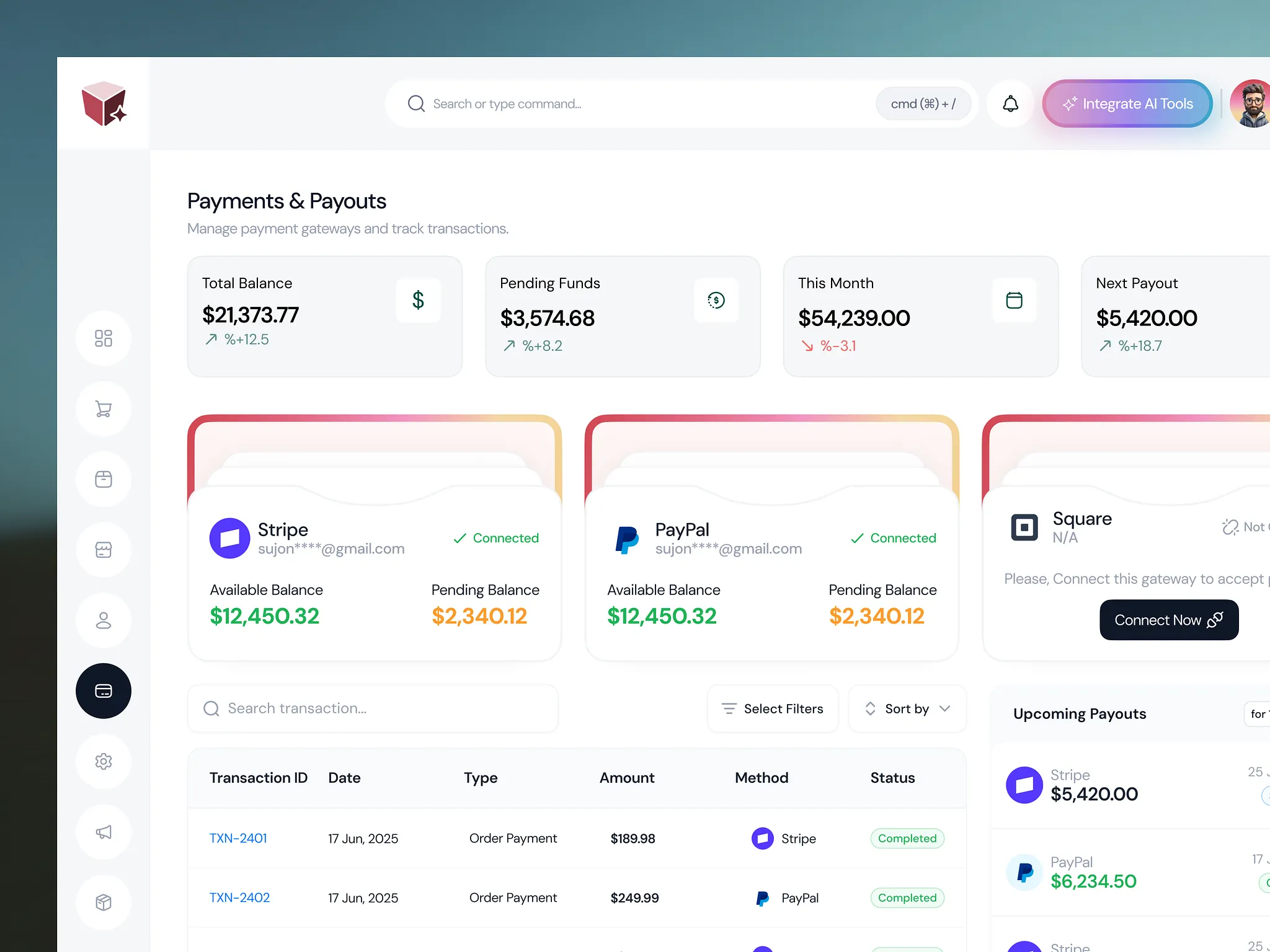Open the dashboard grid icon in sidebar
The width and height of the screenshot is (1270, 952).
pos(104,338)
